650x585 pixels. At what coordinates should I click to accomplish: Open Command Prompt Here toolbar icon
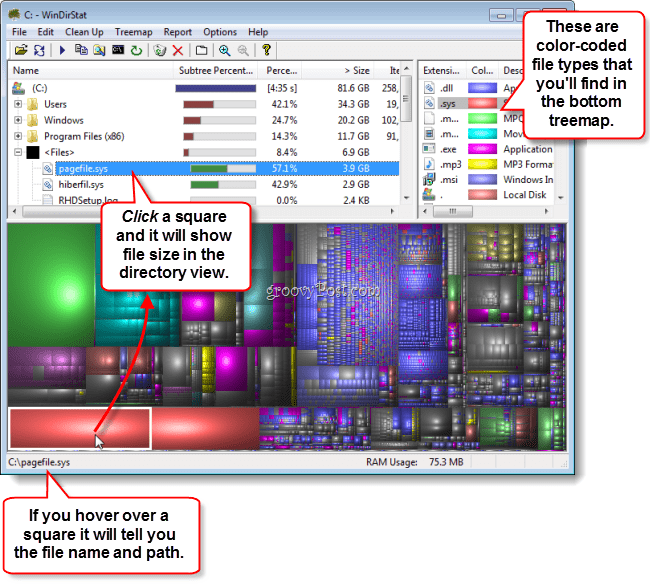point(118,50)
